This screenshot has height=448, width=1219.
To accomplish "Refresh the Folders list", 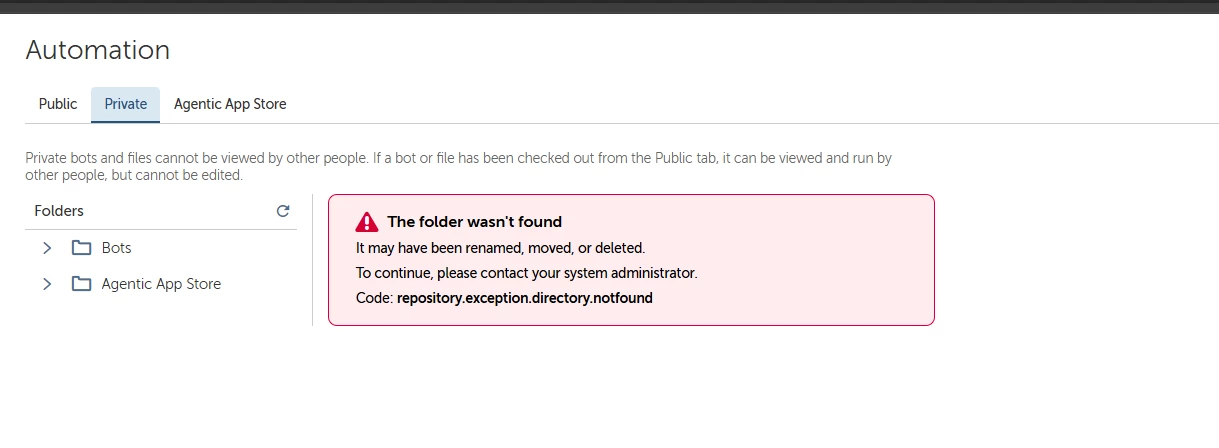I will click(x=283, y=211).
